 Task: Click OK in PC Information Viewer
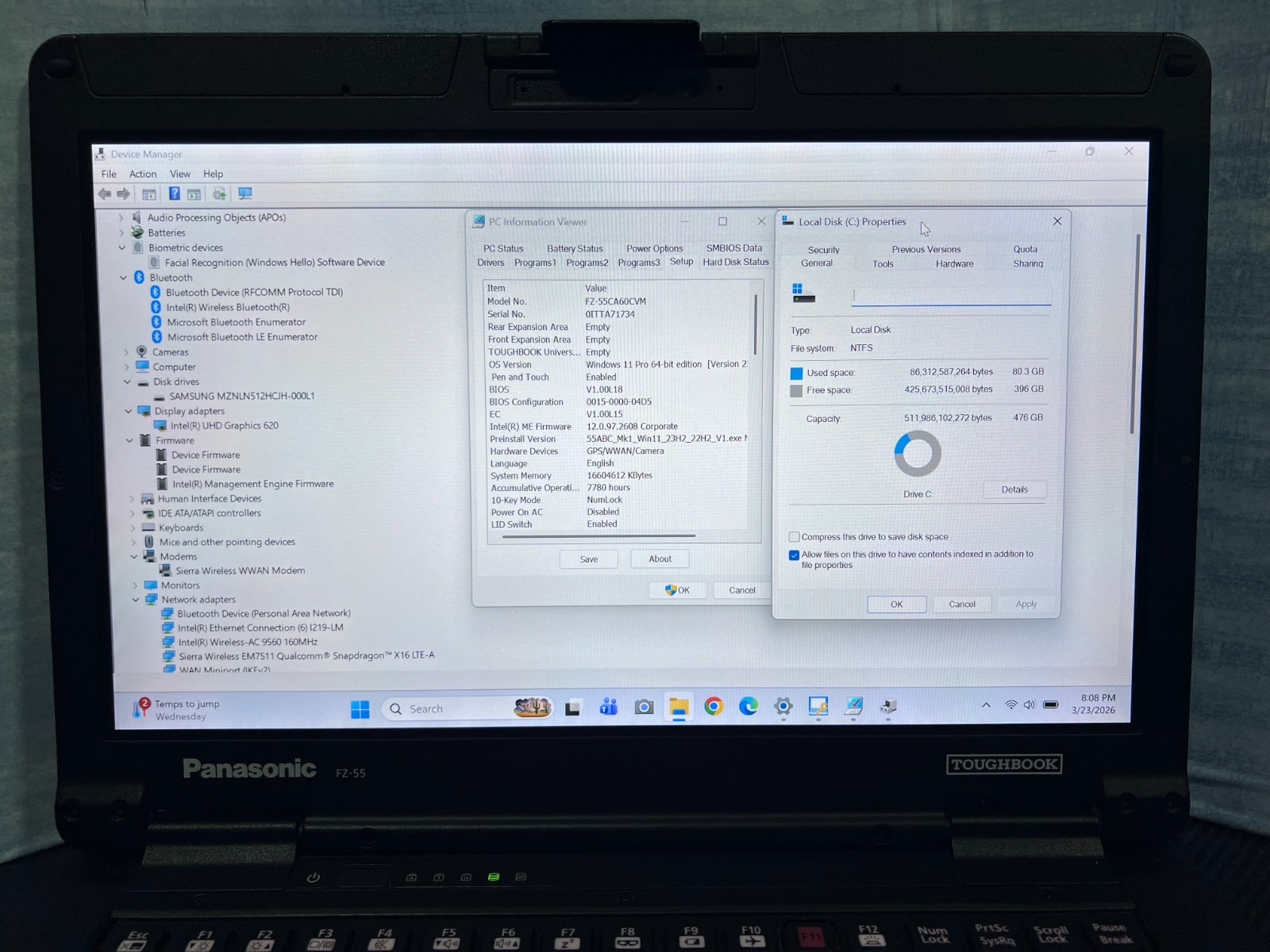point(678,590)
